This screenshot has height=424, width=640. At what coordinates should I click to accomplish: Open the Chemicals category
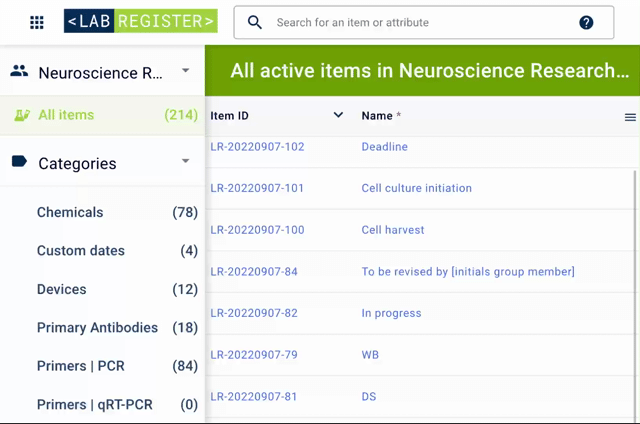(x=117, y=212)
